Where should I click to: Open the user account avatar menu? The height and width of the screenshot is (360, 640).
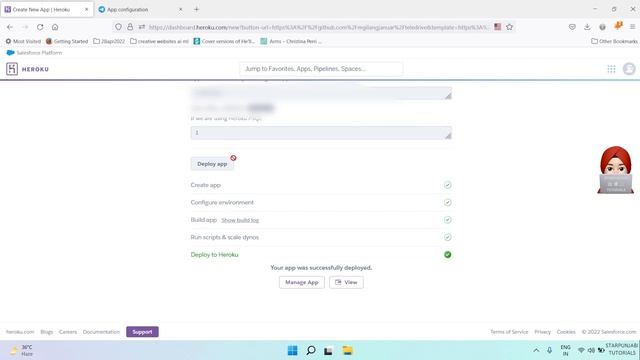[x=629, y=69]
